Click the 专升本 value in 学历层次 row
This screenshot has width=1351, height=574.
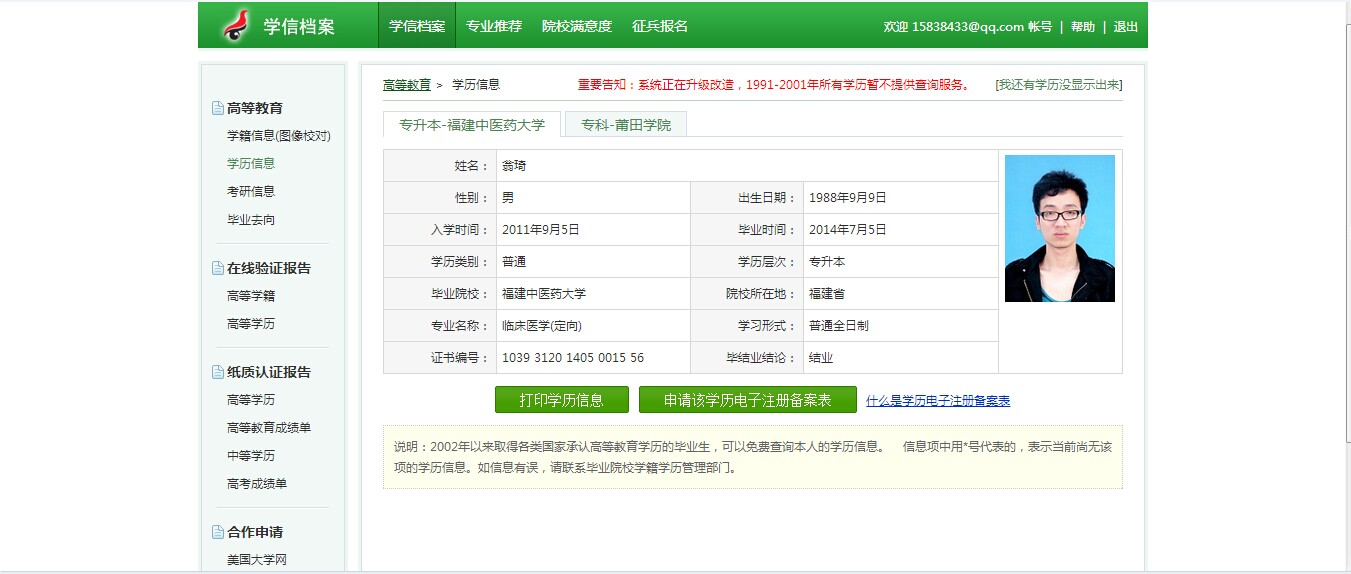pyautogui.click(x=827, y=262)
